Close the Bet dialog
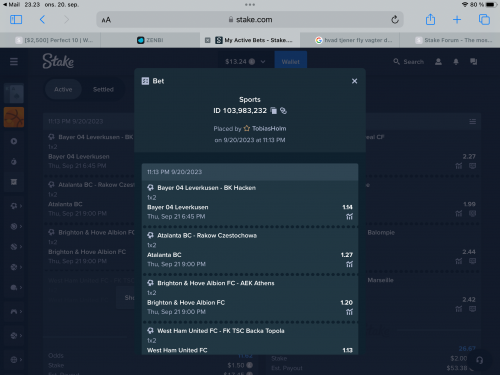This screenshot has height=375, width=500. 354,81
